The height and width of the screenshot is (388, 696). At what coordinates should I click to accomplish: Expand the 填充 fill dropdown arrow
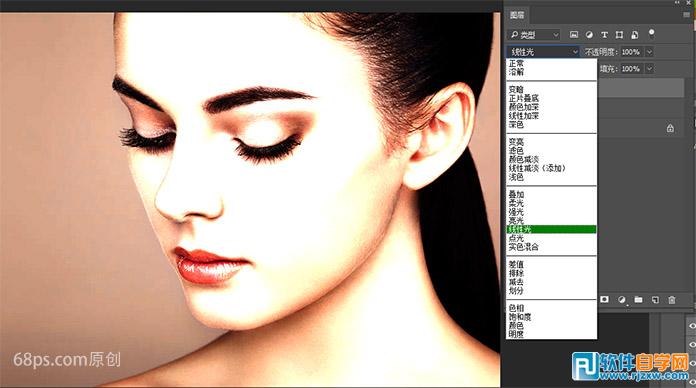(649, 69)
